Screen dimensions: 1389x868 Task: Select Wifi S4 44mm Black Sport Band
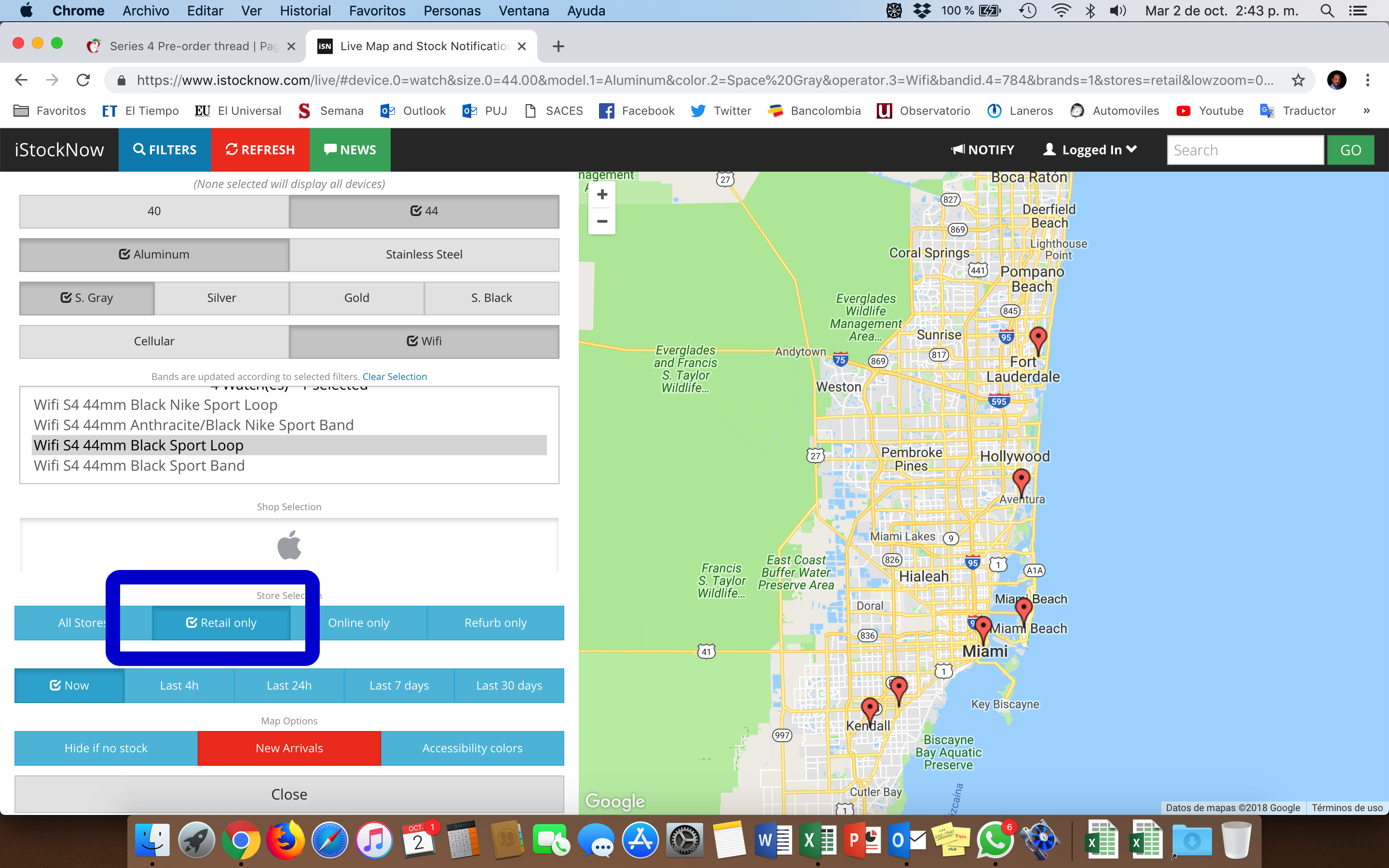point(139,465)
